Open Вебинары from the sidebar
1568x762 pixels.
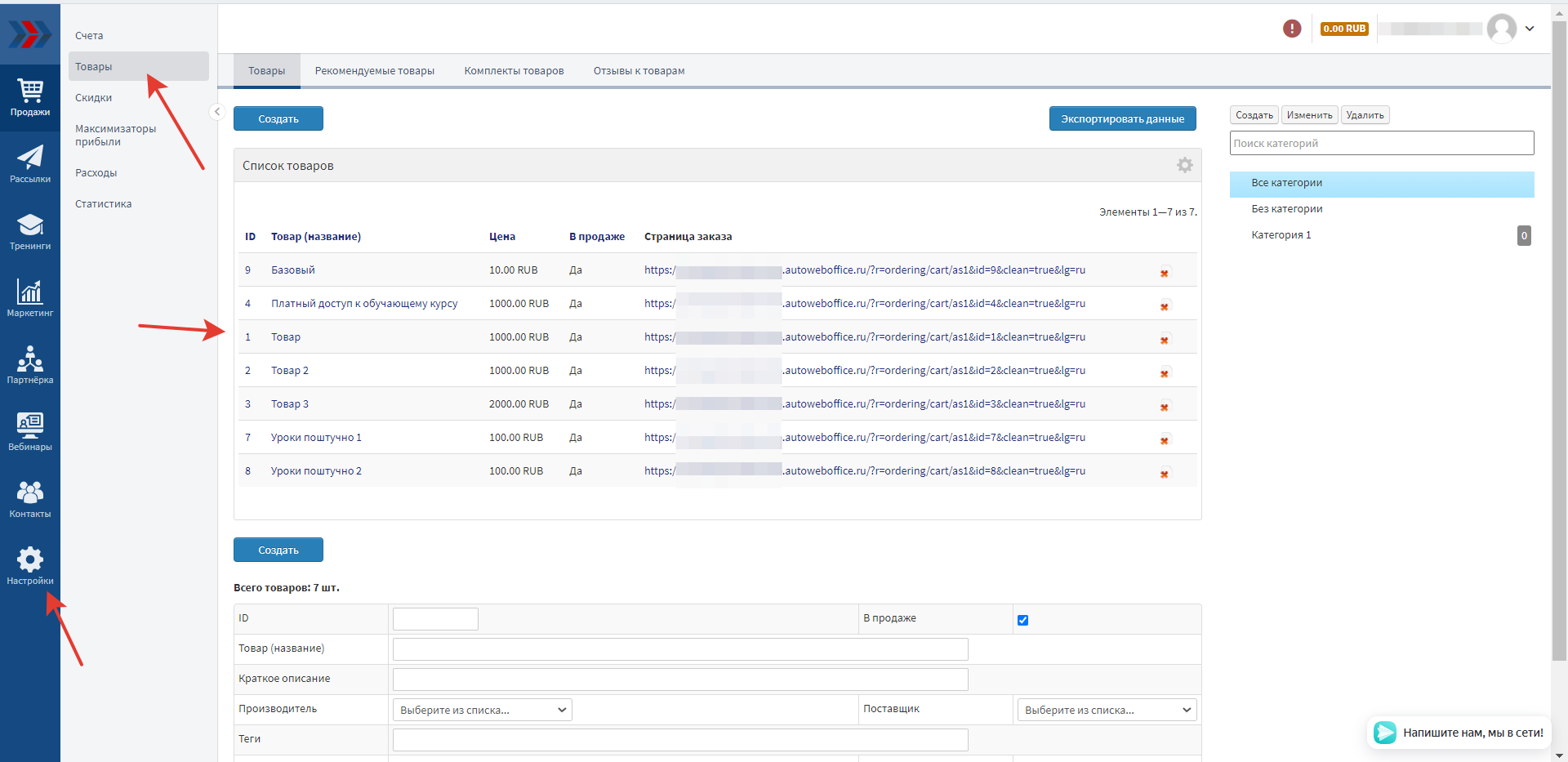pos(30,431)
